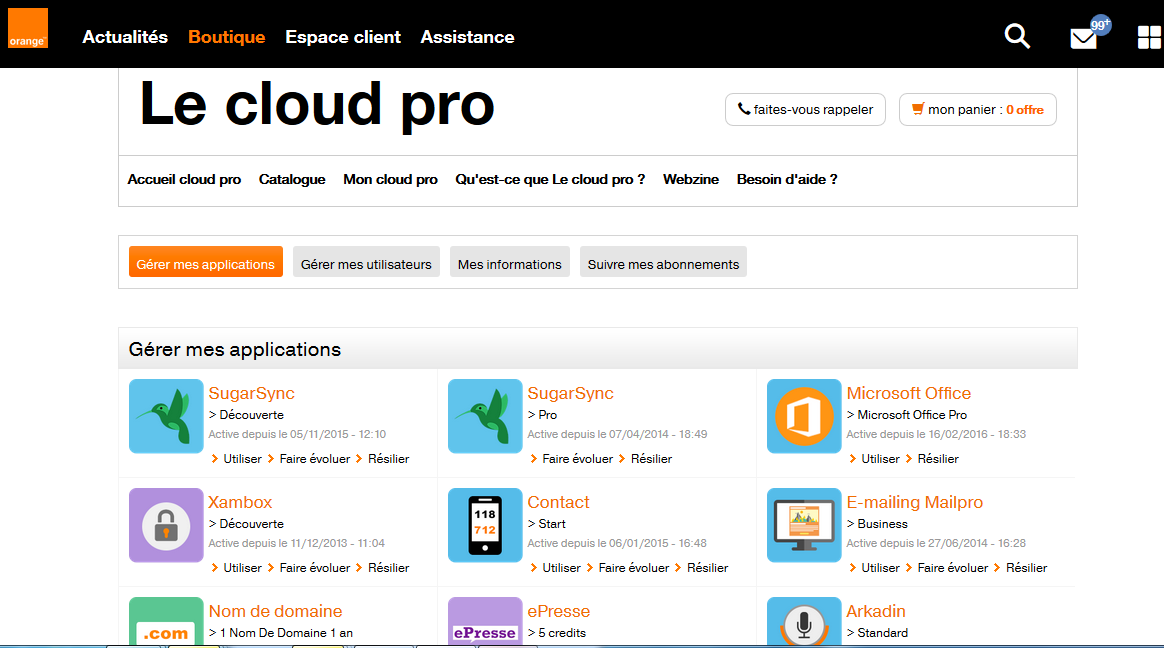
Task: Click the Microsoft Office app icon
Action: pos(804,416)
